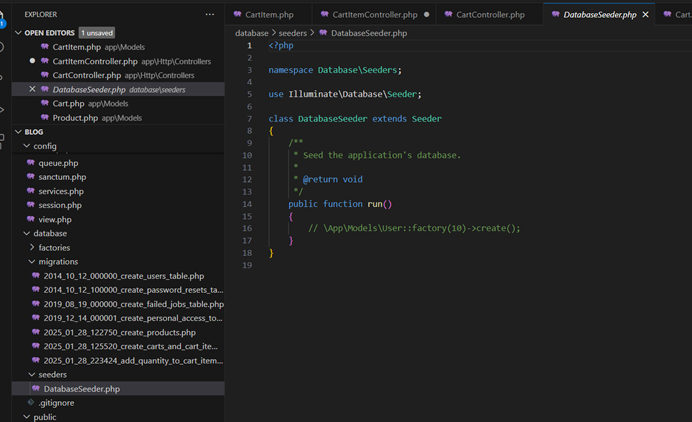Screen dimensions: 692x422
Task: Switch to the CartItem.php tab
Action: click(x=271, y=15)
